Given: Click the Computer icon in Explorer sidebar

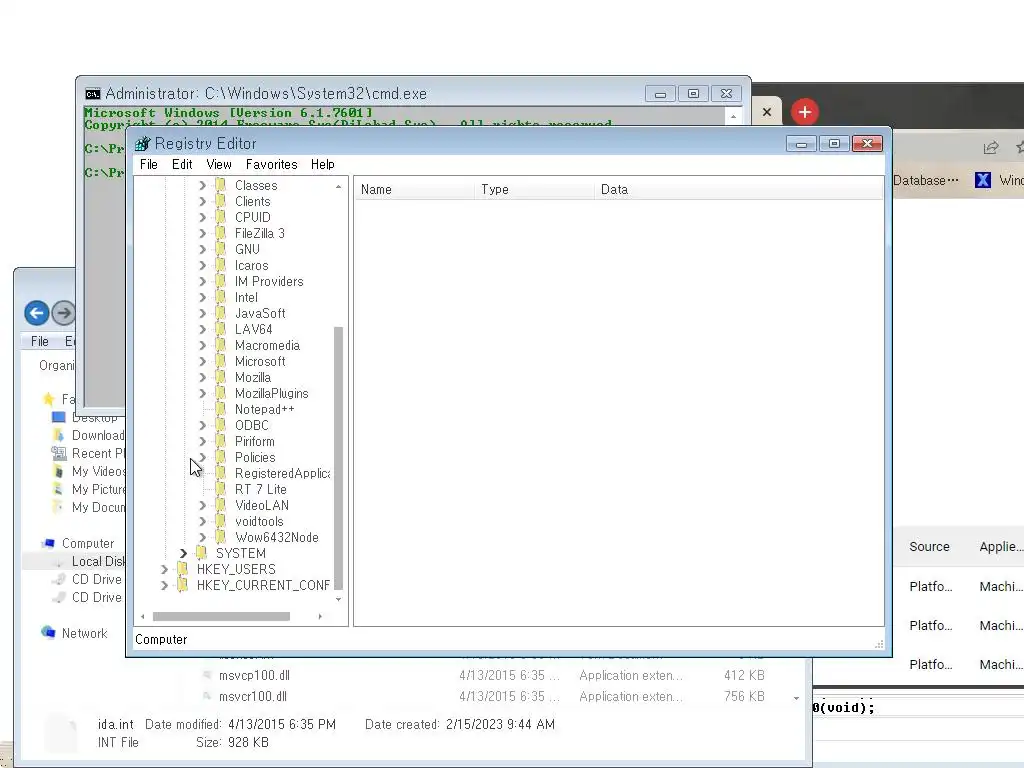Looking at the screenshot, I should (48, 543).
